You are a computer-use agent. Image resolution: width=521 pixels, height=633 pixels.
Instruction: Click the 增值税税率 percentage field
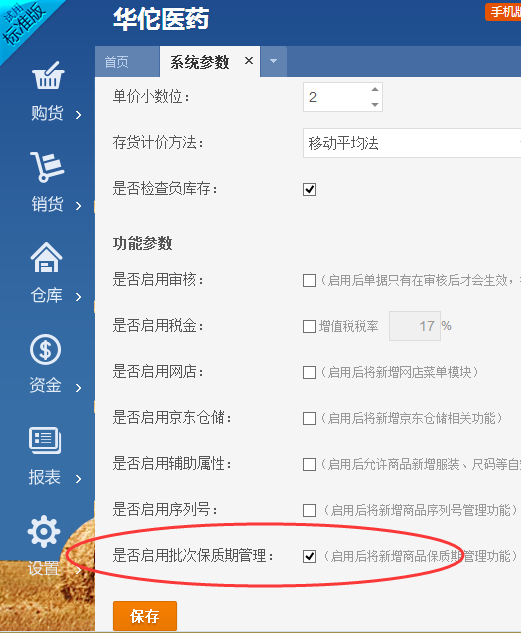point(415,326)
